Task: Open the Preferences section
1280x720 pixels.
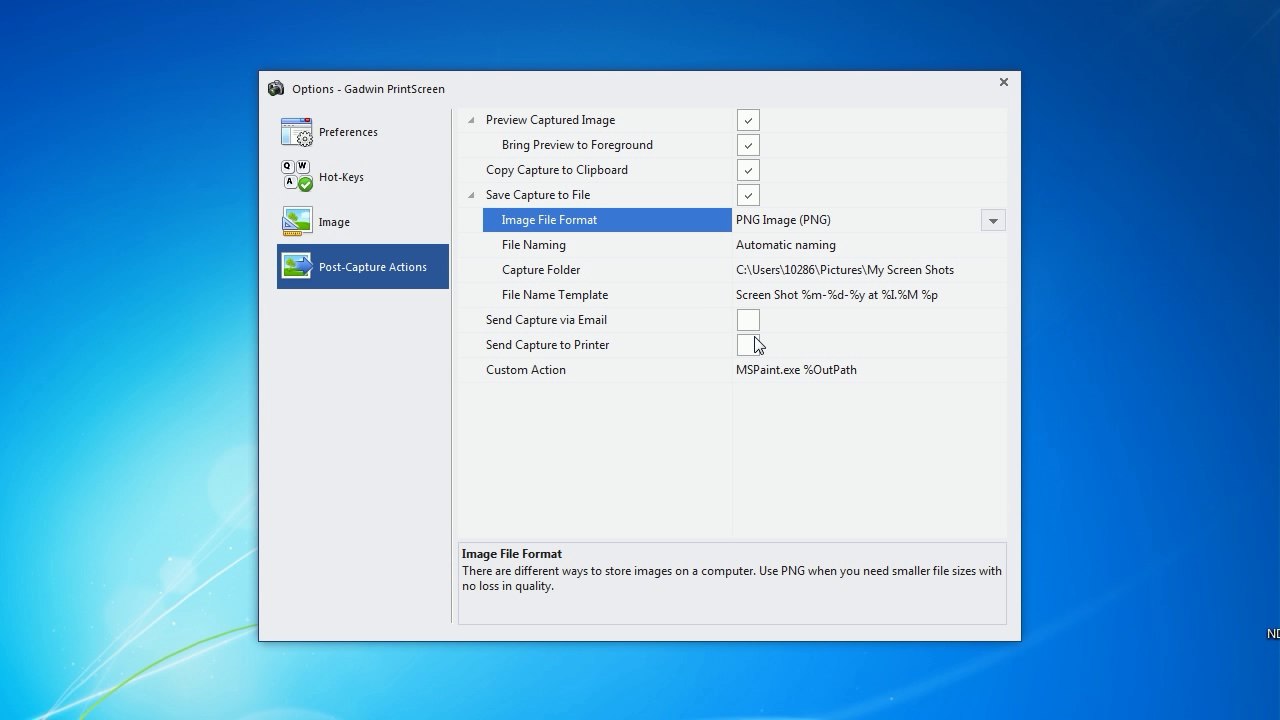Action: (x=363, y=132)
